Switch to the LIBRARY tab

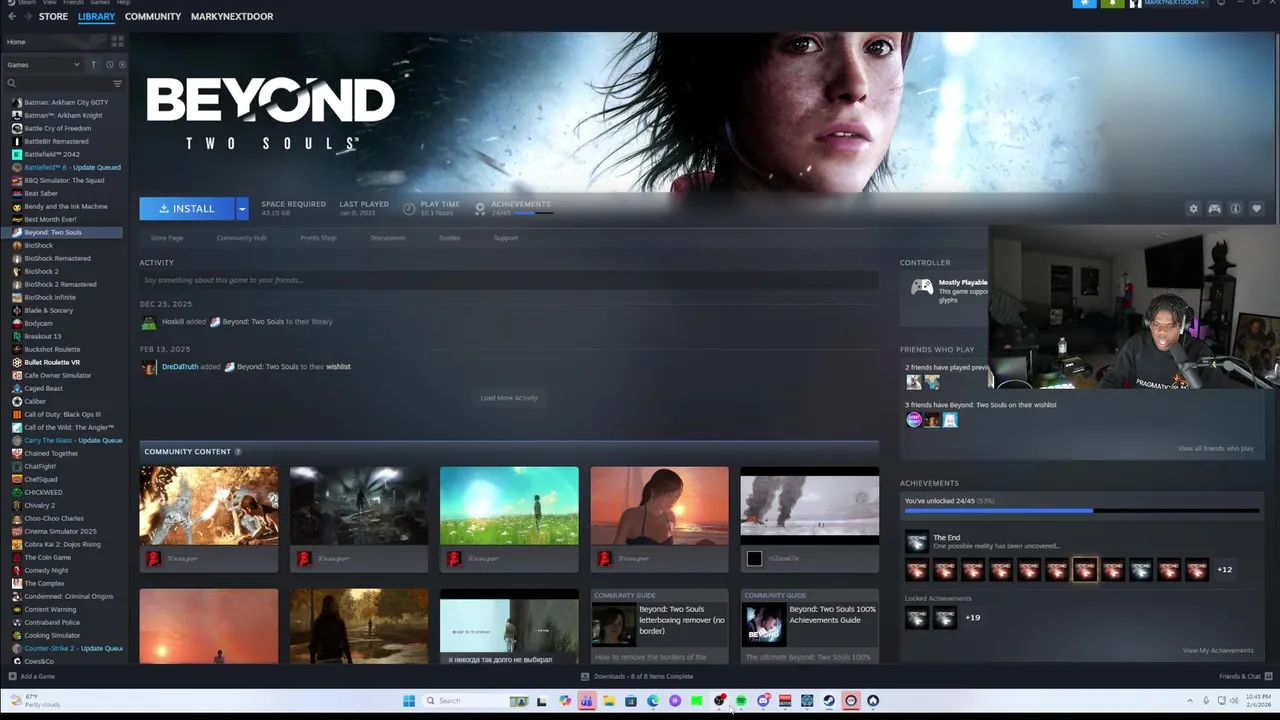click(96, 16)
